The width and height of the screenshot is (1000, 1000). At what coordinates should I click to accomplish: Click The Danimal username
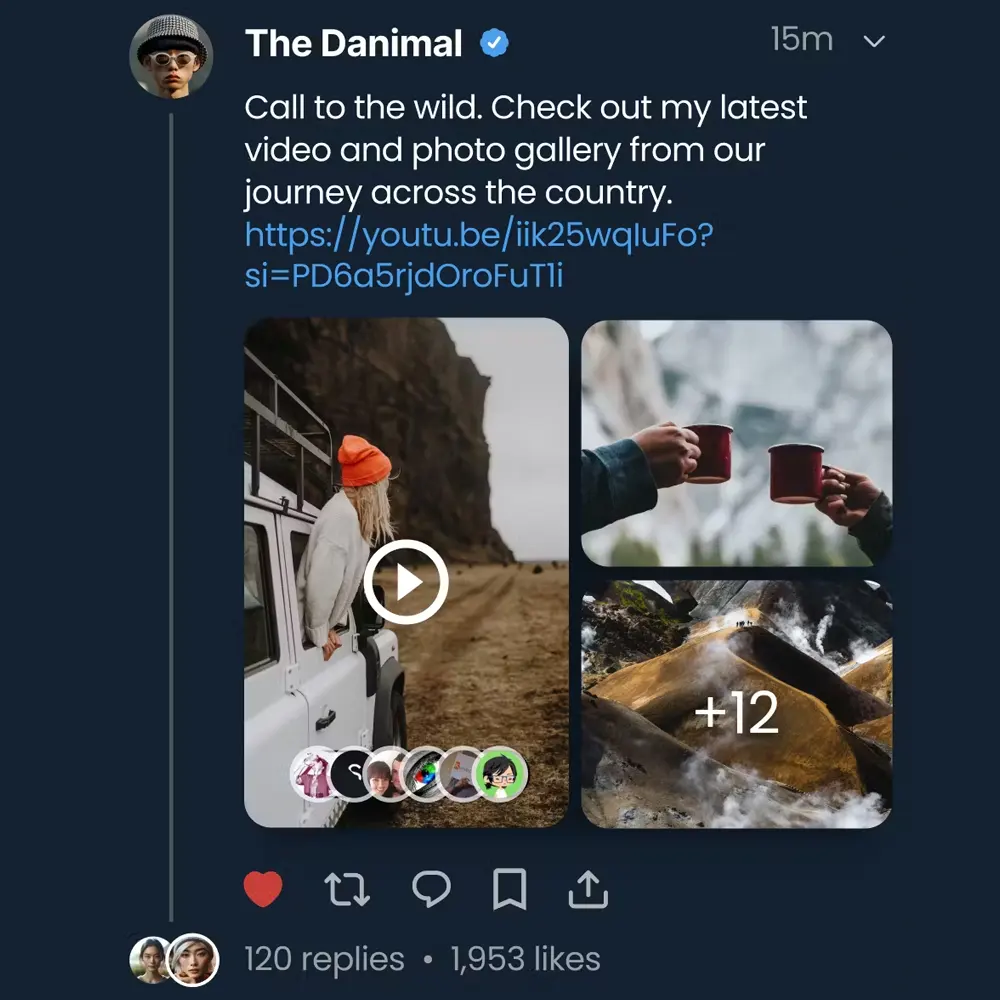coord(353,43)
